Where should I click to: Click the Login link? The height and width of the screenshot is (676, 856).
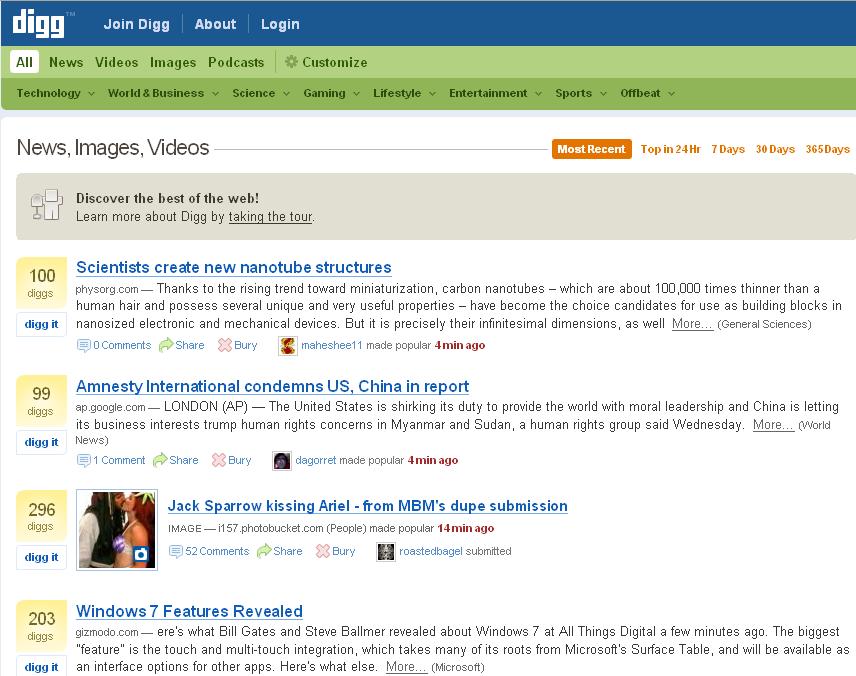pyautogui.click(x=280, y=24)
